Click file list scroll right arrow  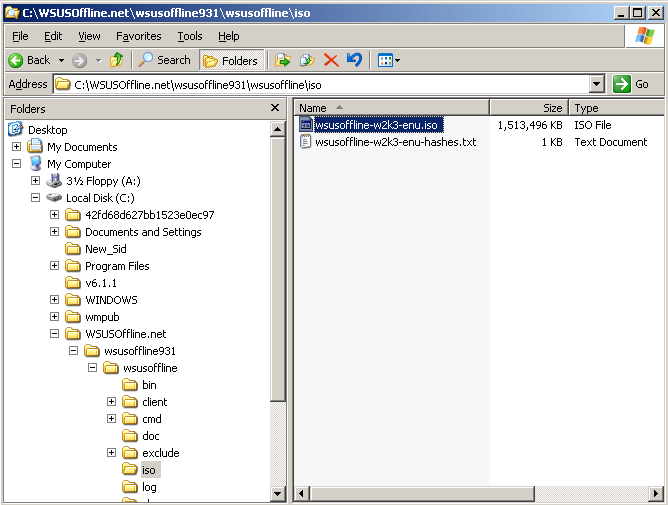[x=656, y=494]
